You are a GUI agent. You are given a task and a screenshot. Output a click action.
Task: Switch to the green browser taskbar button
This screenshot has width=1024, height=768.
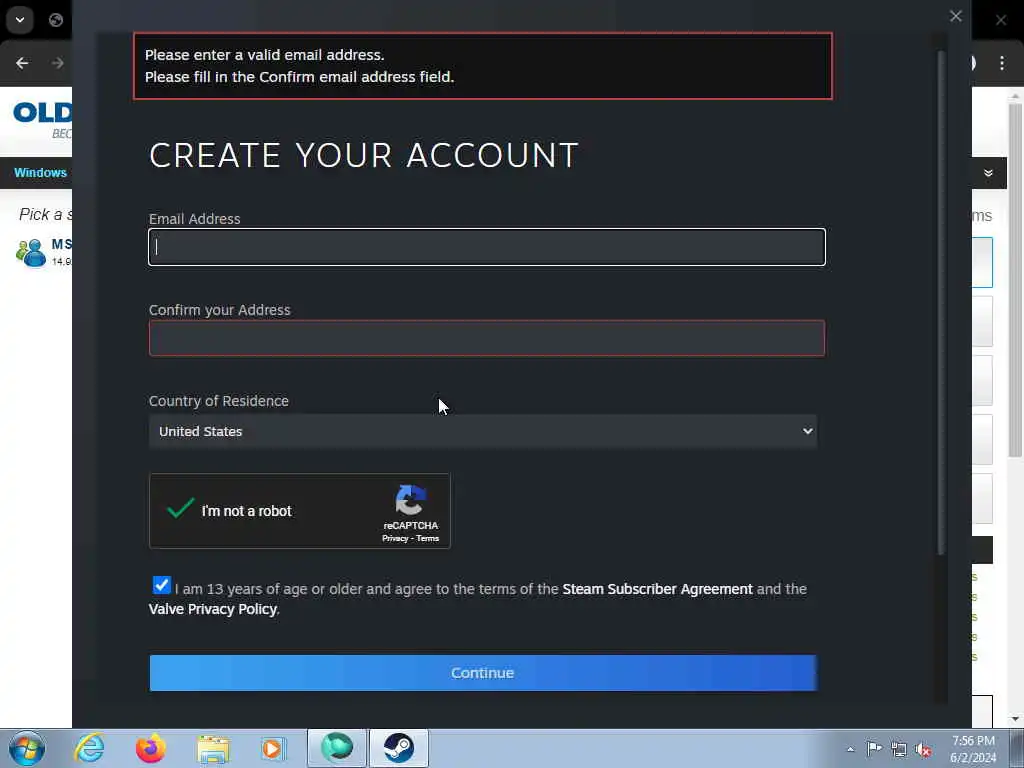(x=337, y=748)
